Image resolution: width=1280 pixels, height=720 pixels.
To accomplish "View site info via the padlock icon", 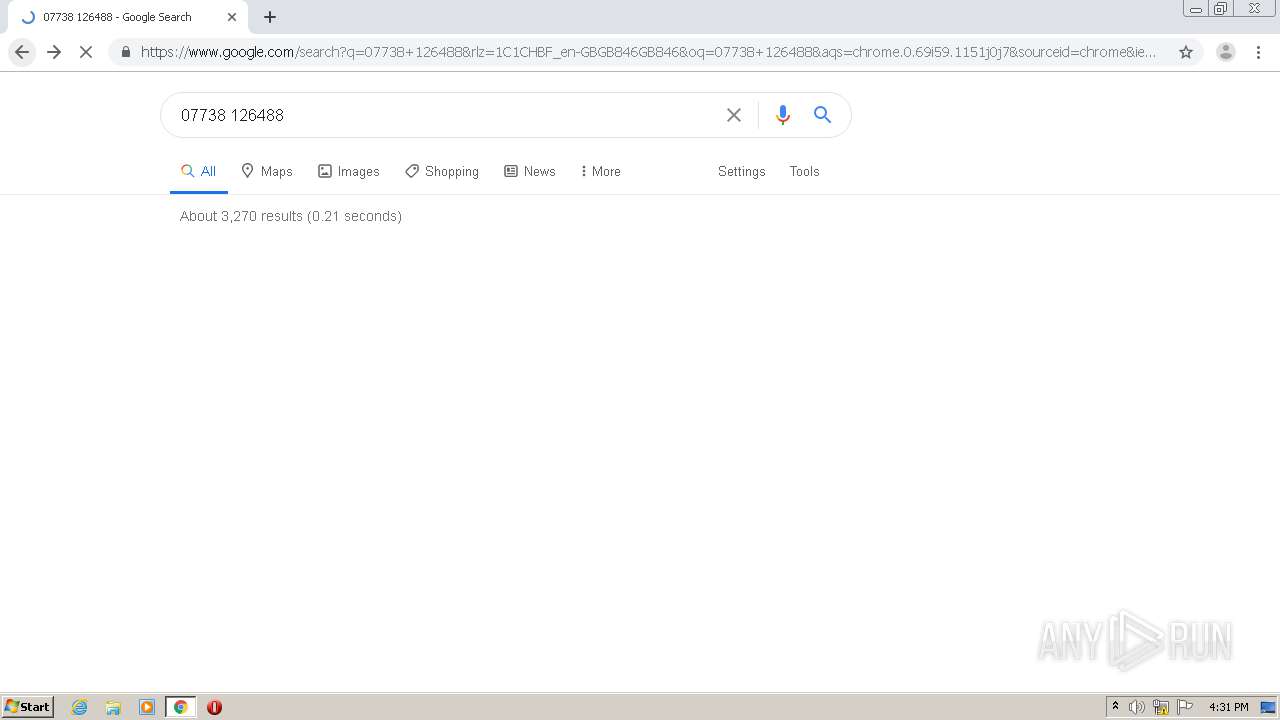I will (x=126, y=52).
